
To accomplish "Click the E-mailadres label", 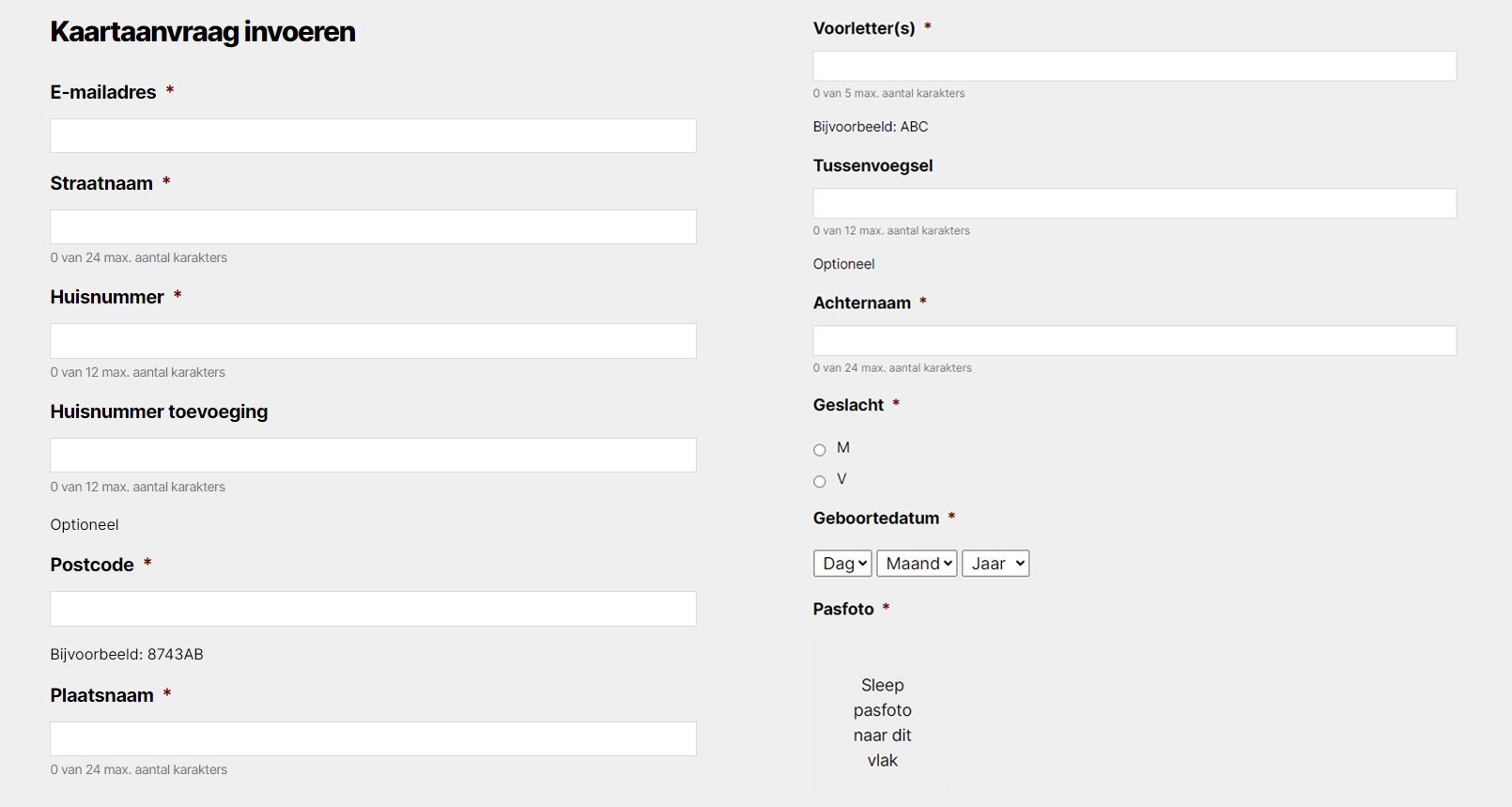I will (x=103, y=92).
